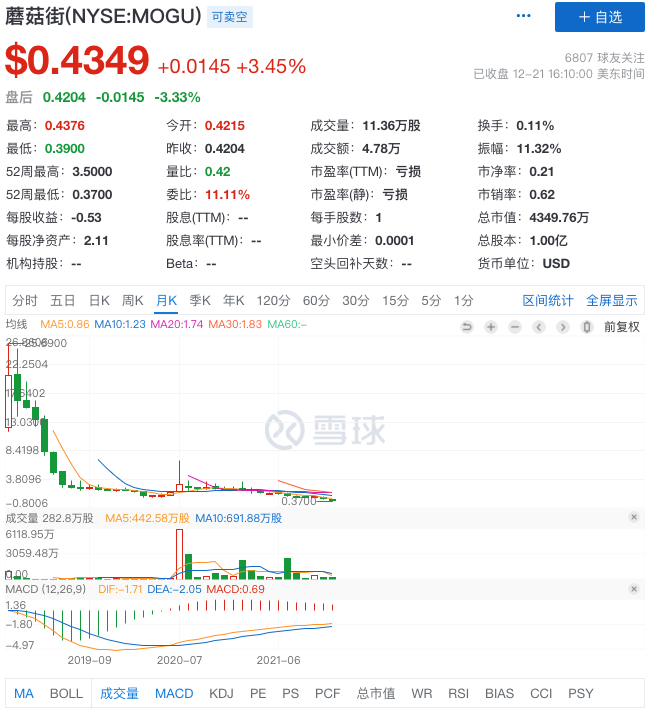The image size is (648, 715).
Task: Click the 6807 球友关注 followers text
Action: [604, 58]
